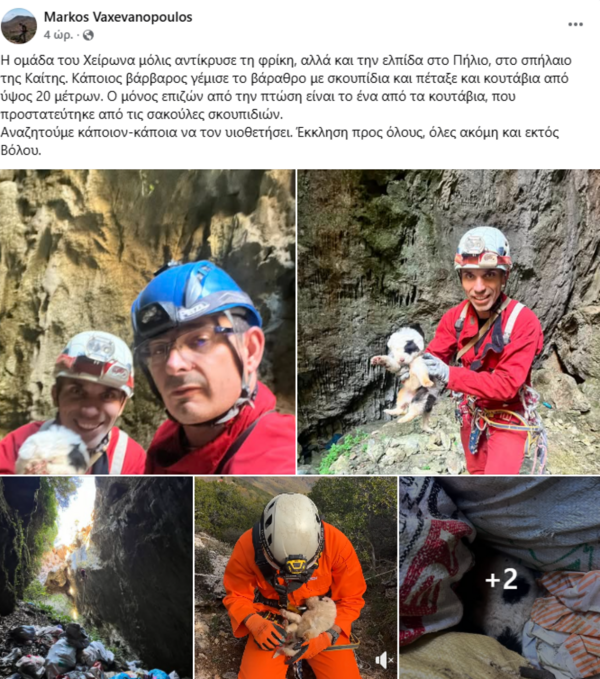Open the selfie with blue helmet photo
The image size is (600, 679).
[x=148, y=322]
